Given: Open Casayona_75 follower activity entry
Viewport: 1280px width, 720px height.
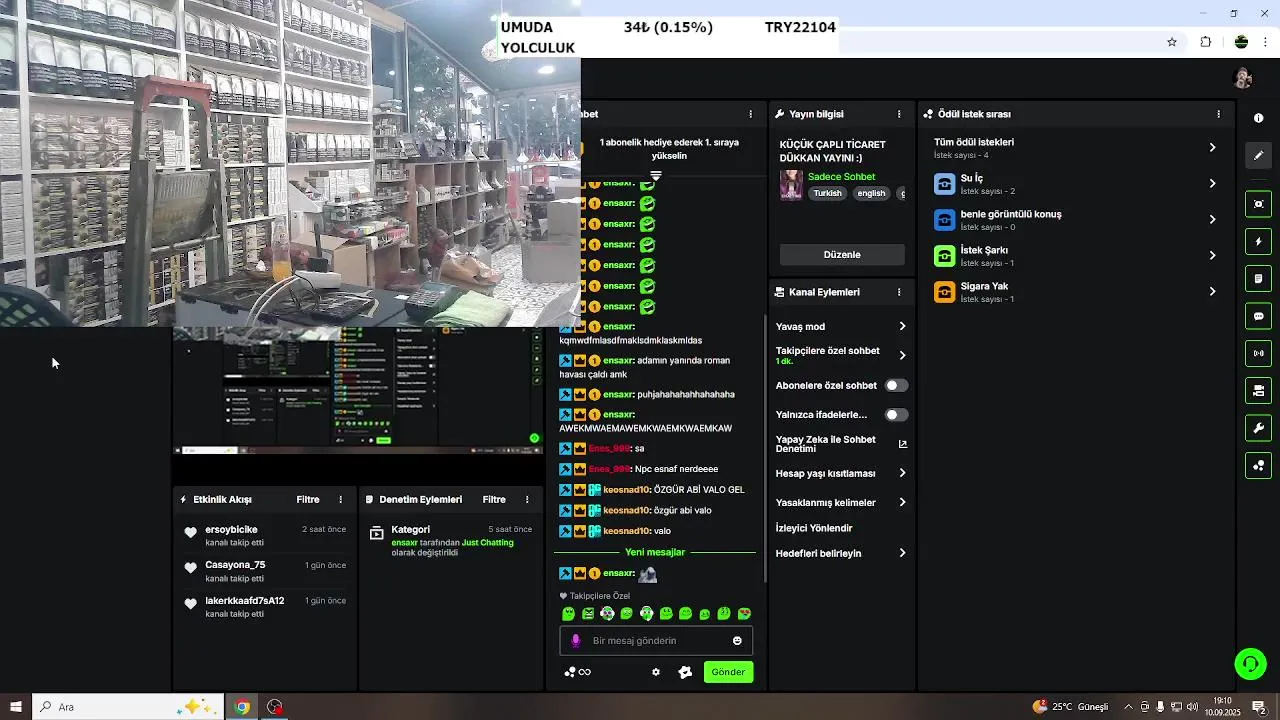Looking at the screenshot, I should (264, 571).
